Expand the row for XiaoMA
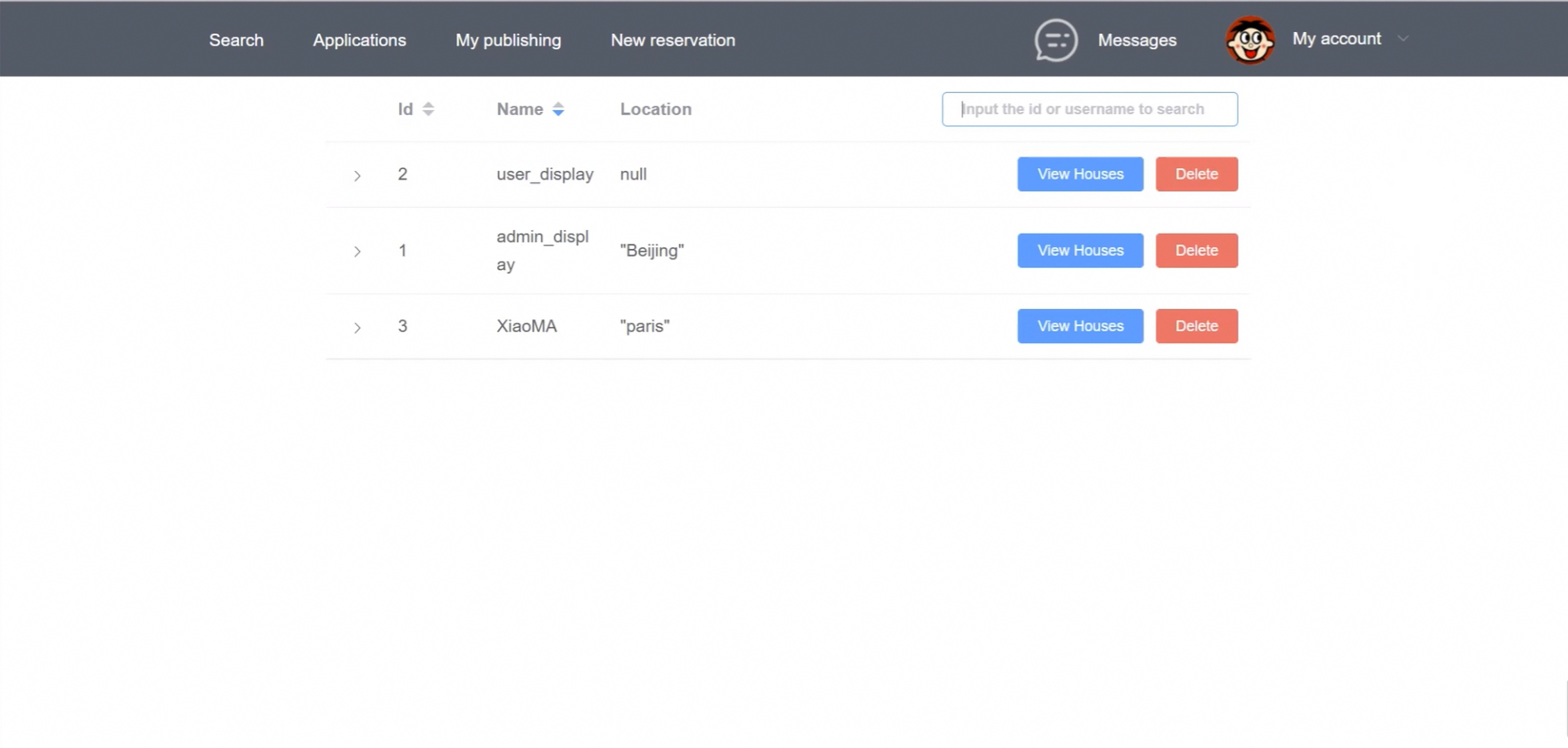Screen dimensions: 1568x748 (357, 327)
